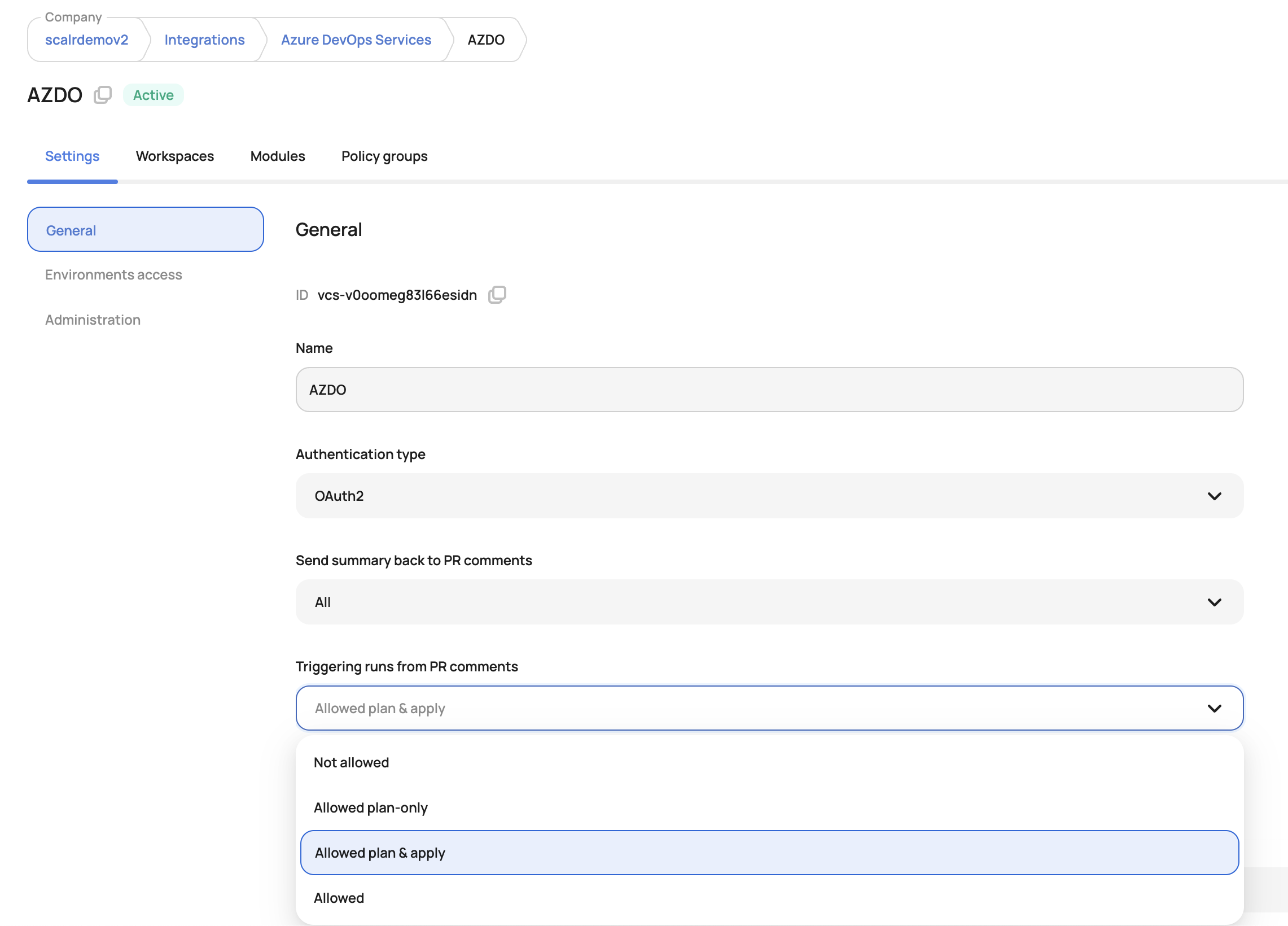The image size is (1288, 926).
Task: Open the scalrdemov2 breadcrumb link
Action: point(86,40)
